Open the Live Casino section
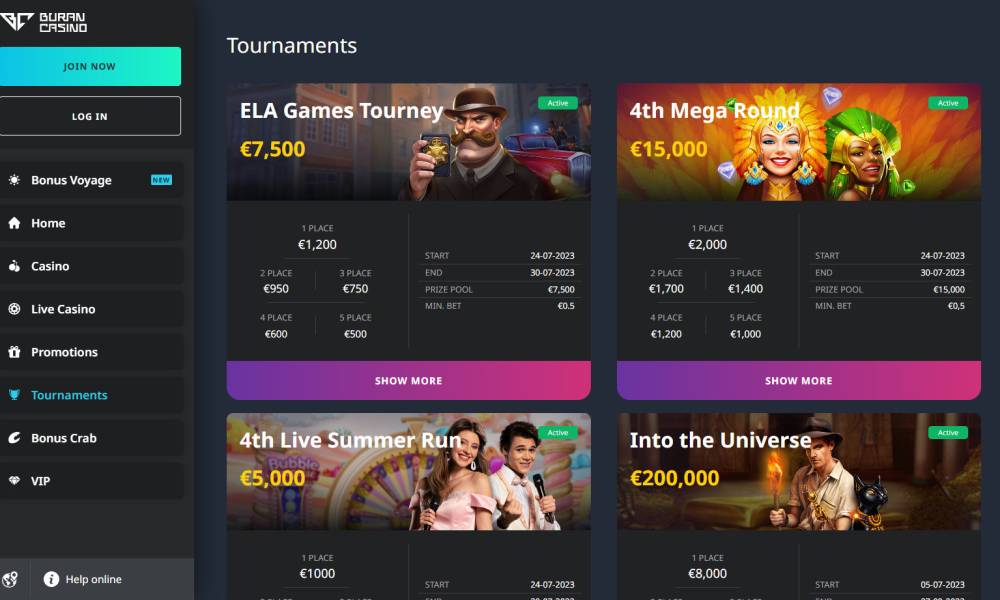 (91, 309)
